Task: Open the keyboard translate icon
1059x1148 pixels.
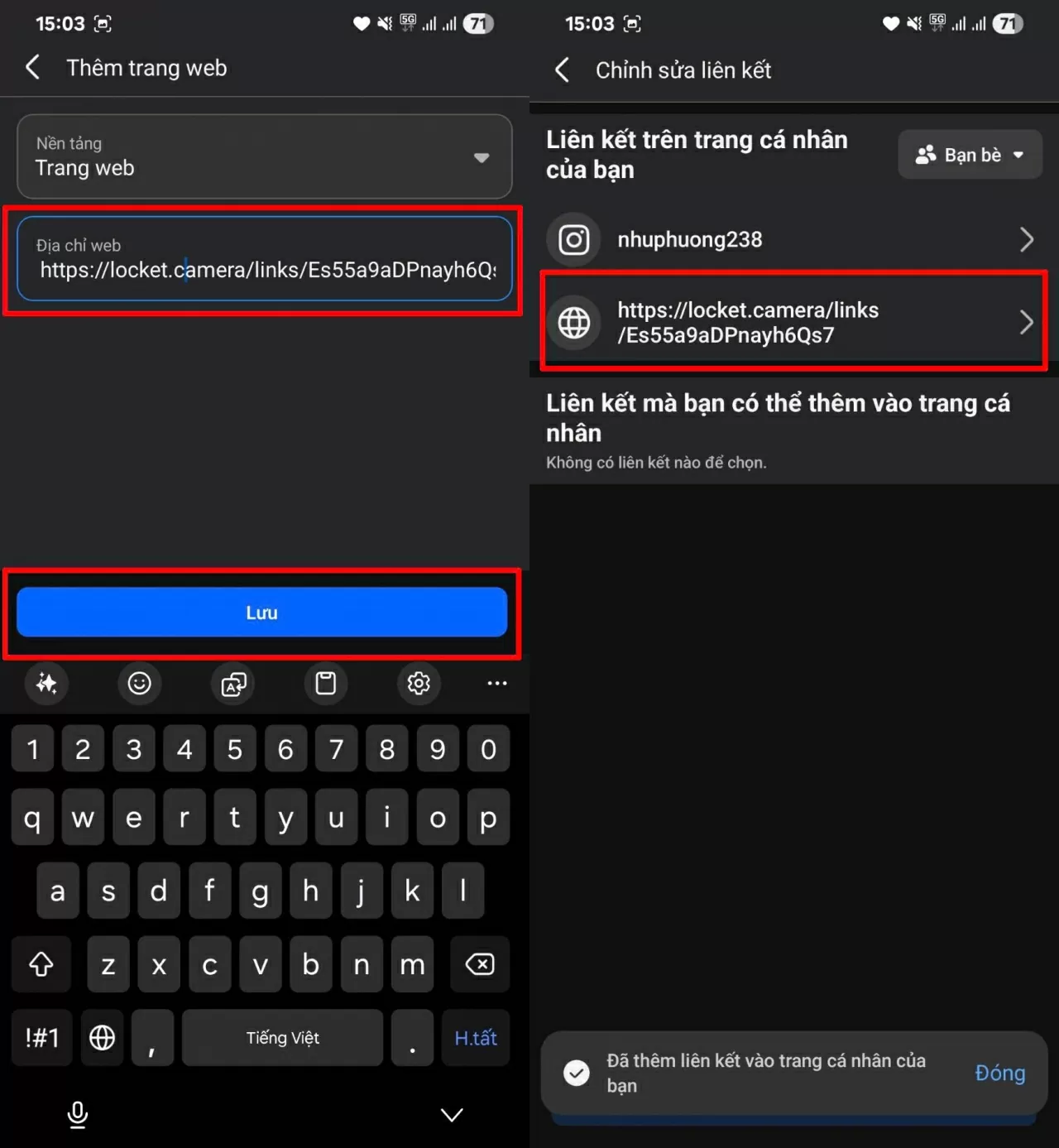Action: click(x=233, y=684)
